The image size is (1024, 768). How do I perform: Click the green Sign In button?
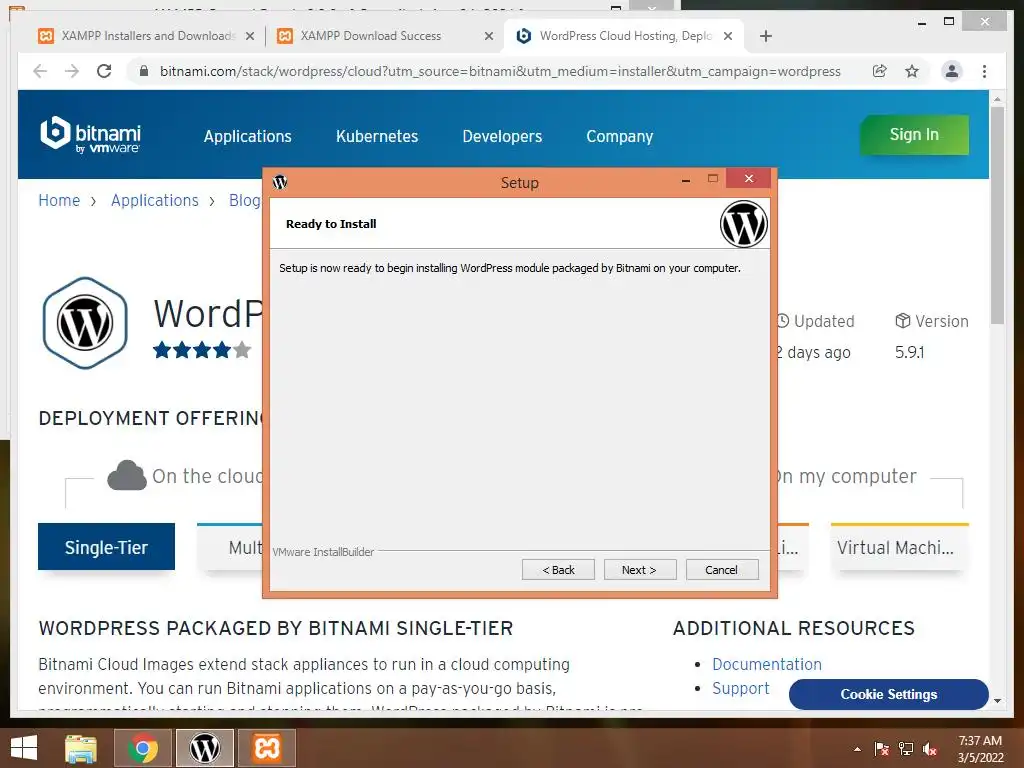(914, 135)
